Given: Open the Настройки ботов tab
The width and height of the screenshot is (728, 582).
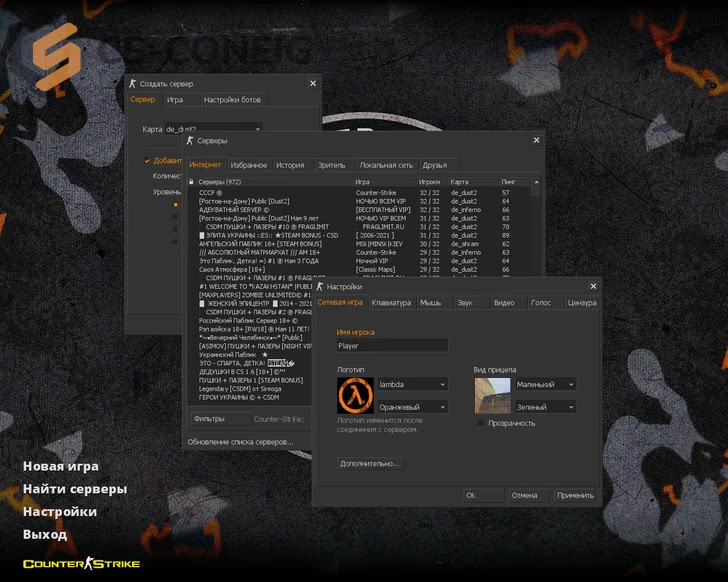Looking at the screenshot, I should tap(232, 100).
